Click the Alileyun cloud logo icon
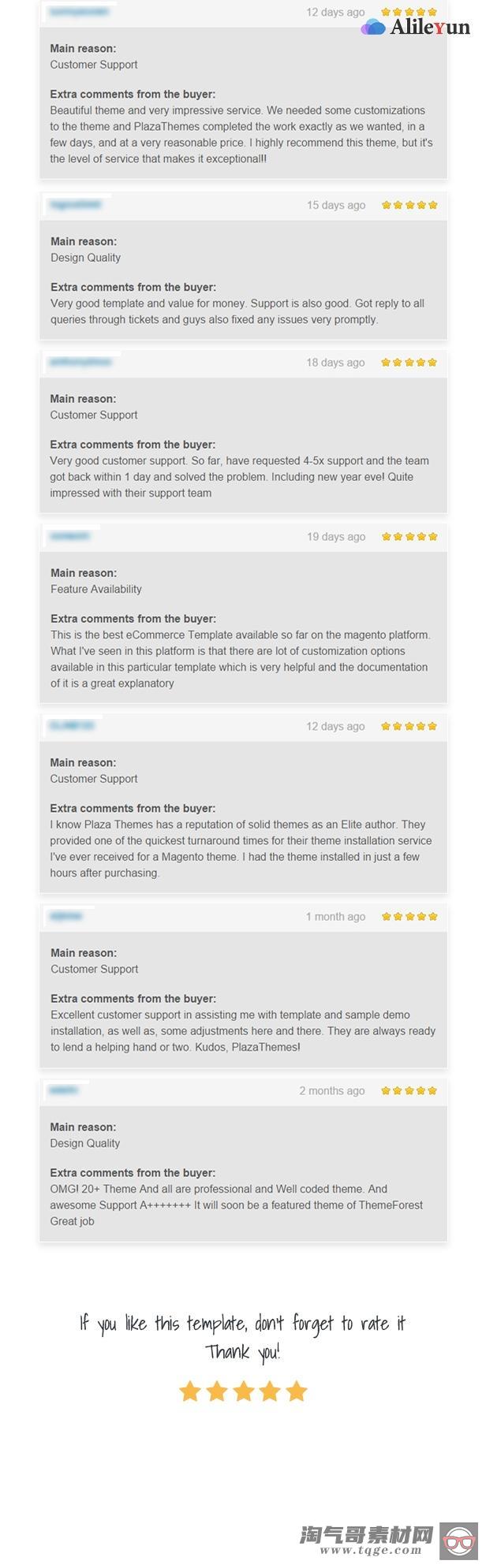This screenshot has width=486, height=1568. (373, 28)
